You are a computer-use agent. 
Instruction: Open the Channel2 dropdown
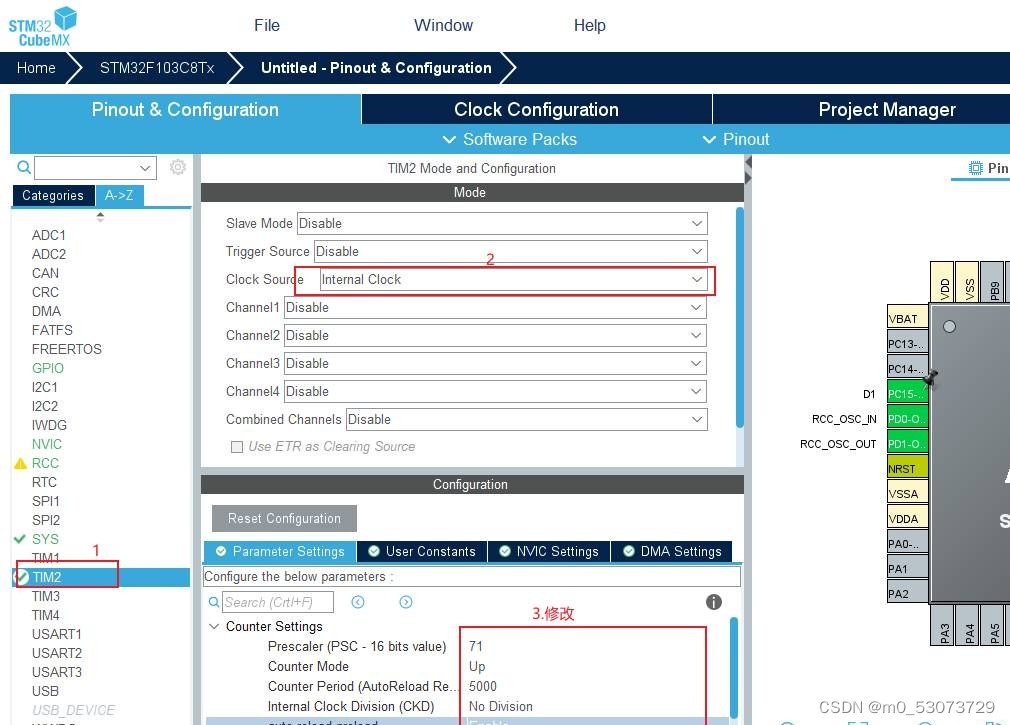pos(495,335)
